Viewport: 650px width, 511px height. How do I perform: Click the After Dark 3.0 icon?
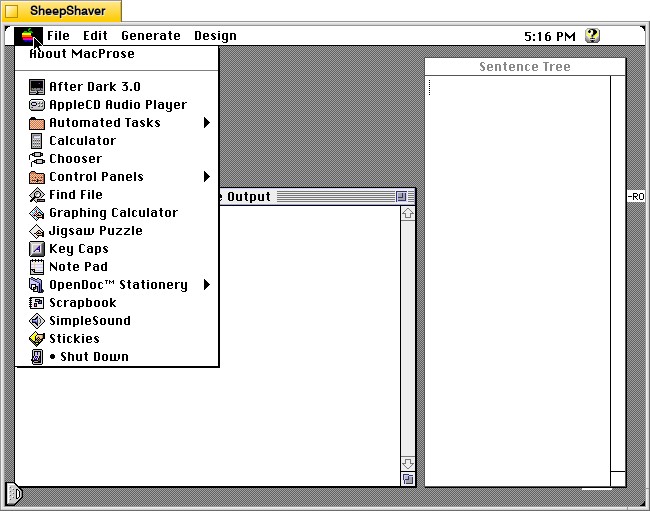point(36,87)
